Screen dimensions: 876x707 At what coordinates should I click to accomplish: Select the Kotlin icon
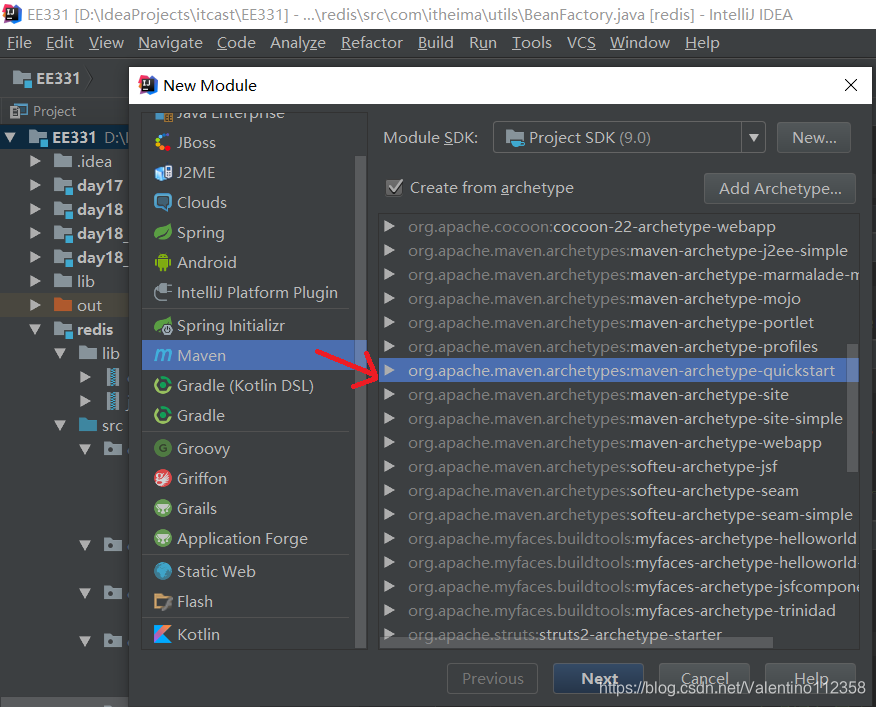point(163,634)
